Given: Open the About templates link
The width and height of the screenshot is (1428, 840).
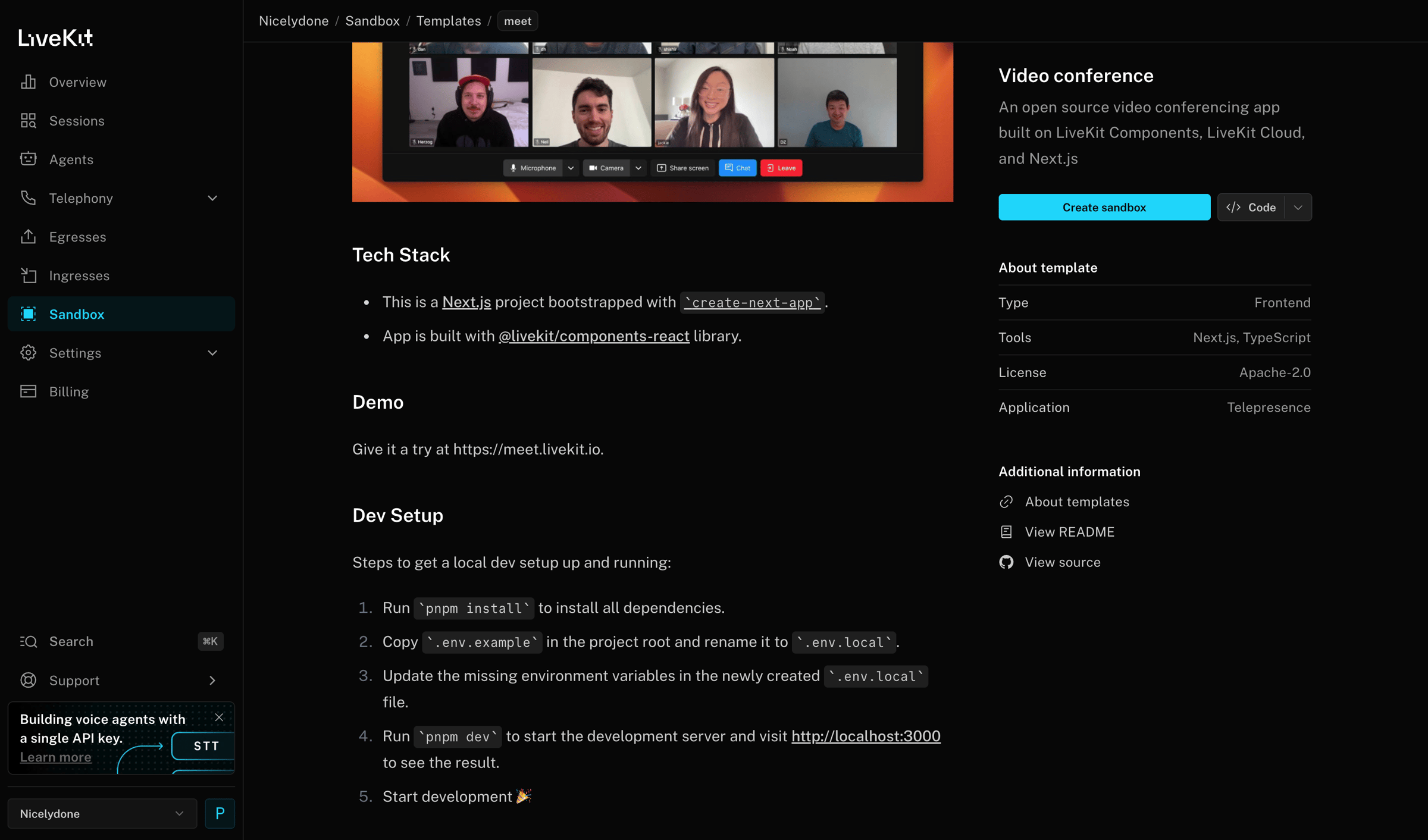Looking at the screenshot, I should point(1076,502).
